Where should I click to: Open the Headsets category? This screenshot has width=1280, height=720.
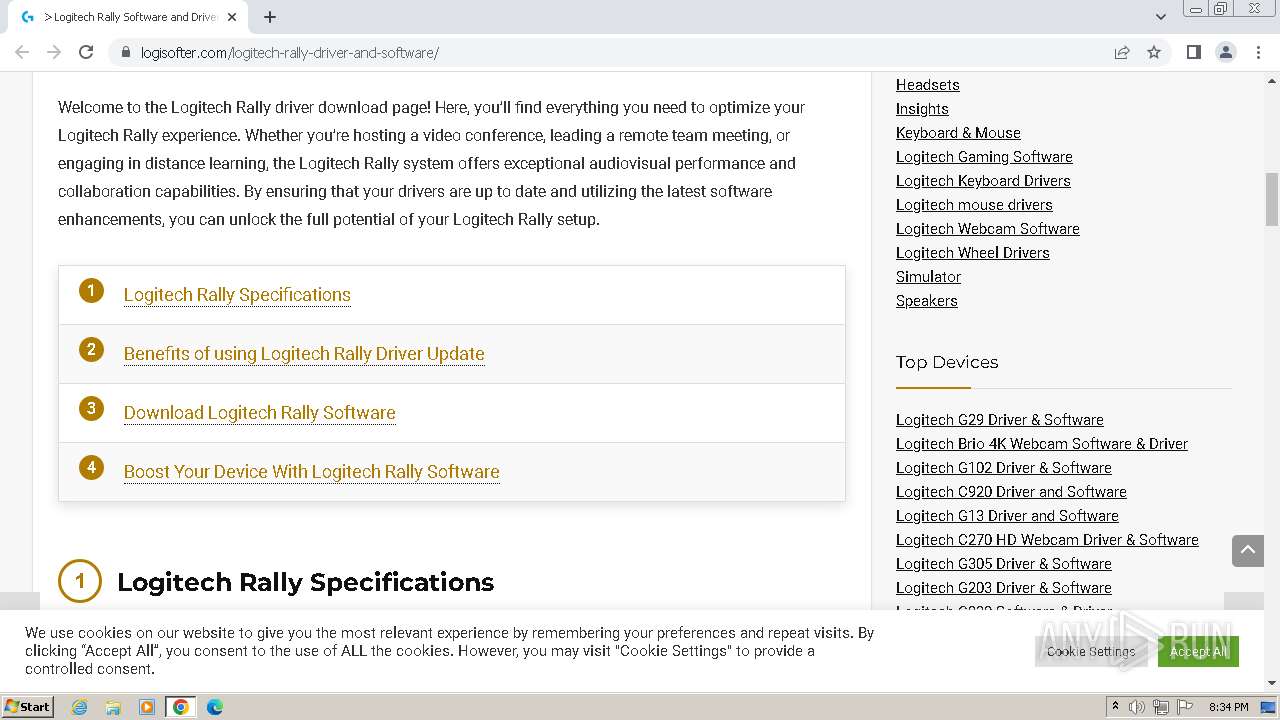[x=927, y=85]
